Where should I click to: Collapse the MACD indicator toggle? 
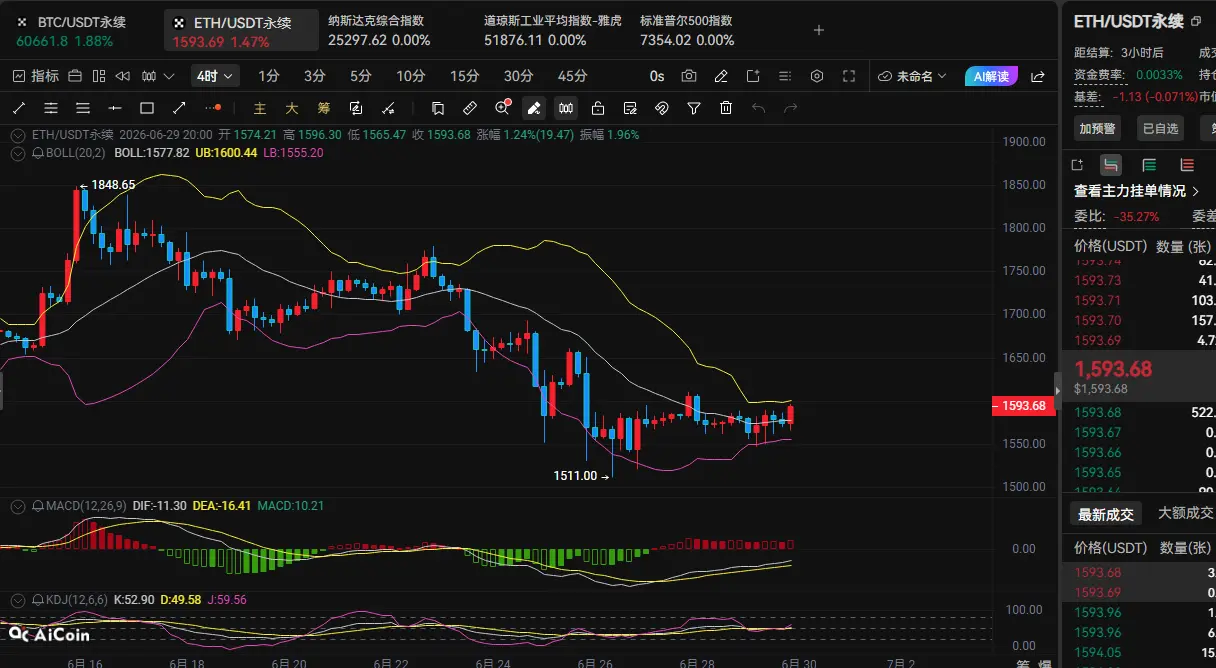[x=18, y=507]
